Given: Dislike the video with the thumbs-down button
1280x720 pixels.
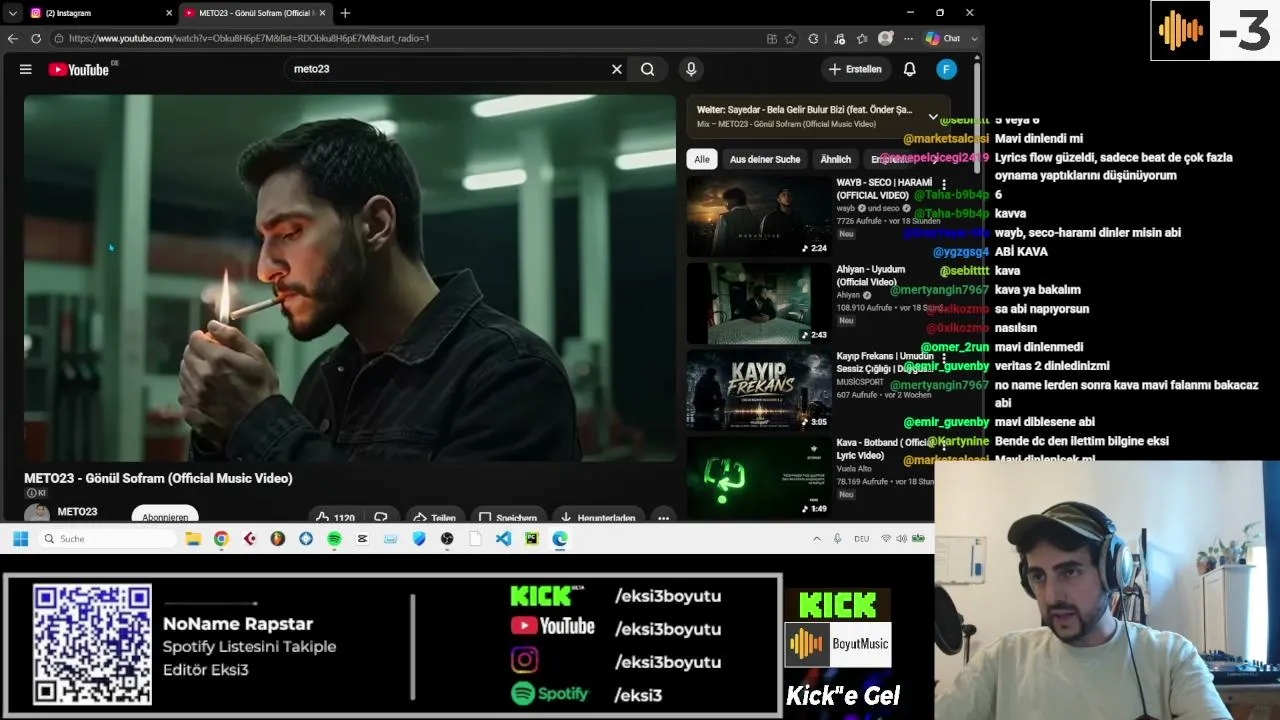Looking at the screenshot, I should tap(381, 517).
